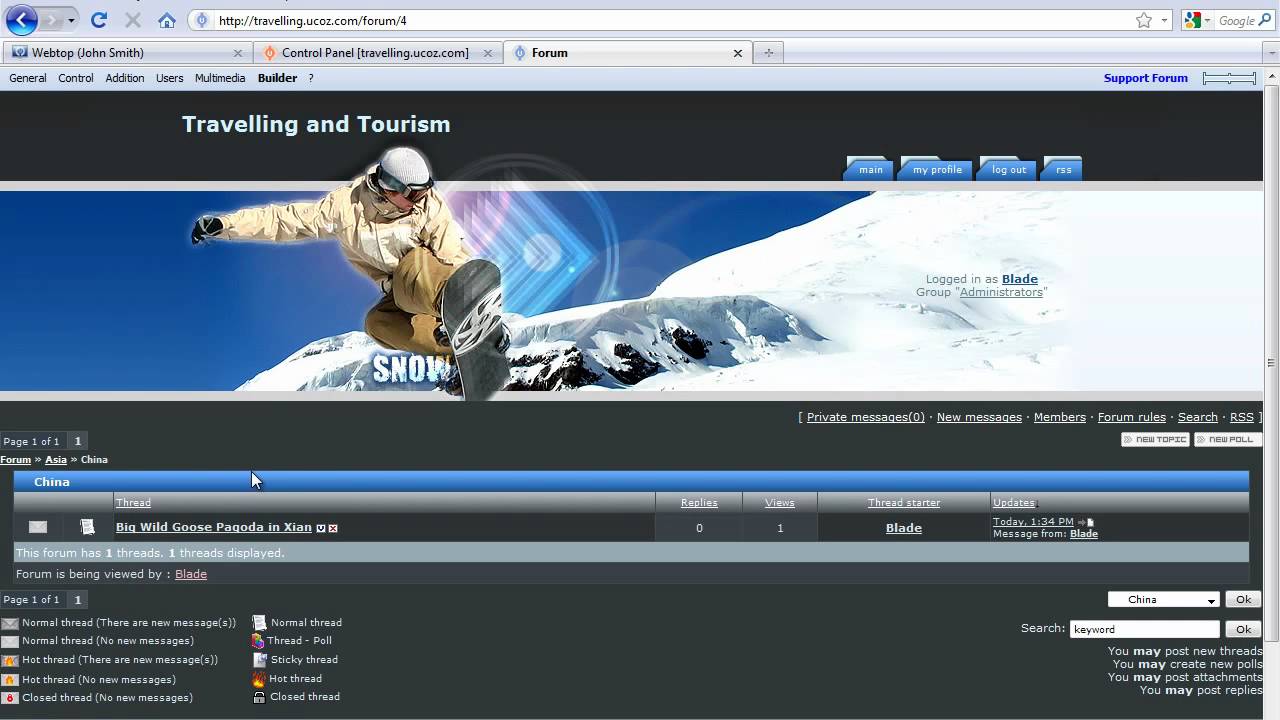Click the site identity icon in address bar
The image size is (1280, 720).
point(203,20)
